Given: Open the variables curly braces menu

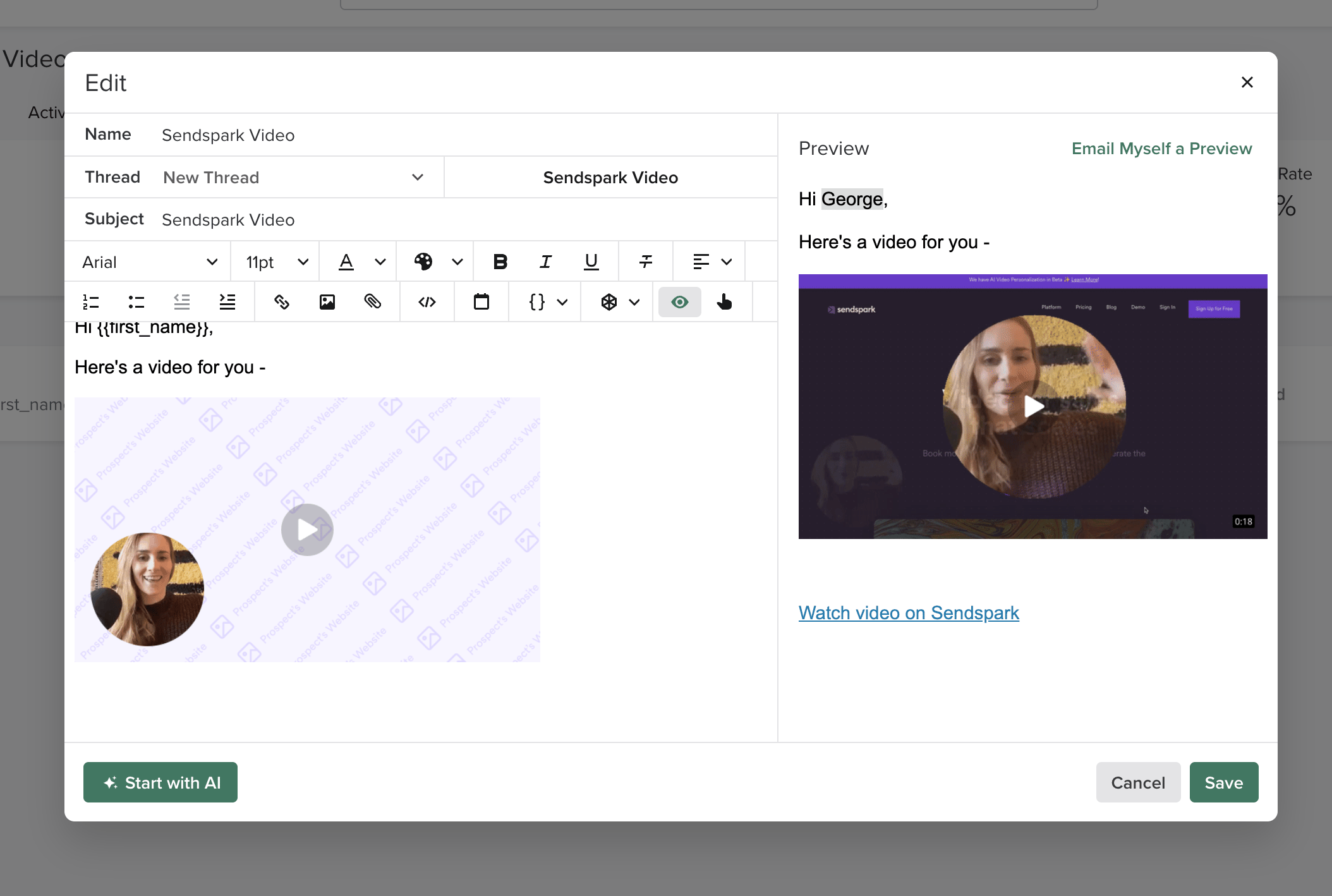Looking at the screenshot, I should point(537,302).
